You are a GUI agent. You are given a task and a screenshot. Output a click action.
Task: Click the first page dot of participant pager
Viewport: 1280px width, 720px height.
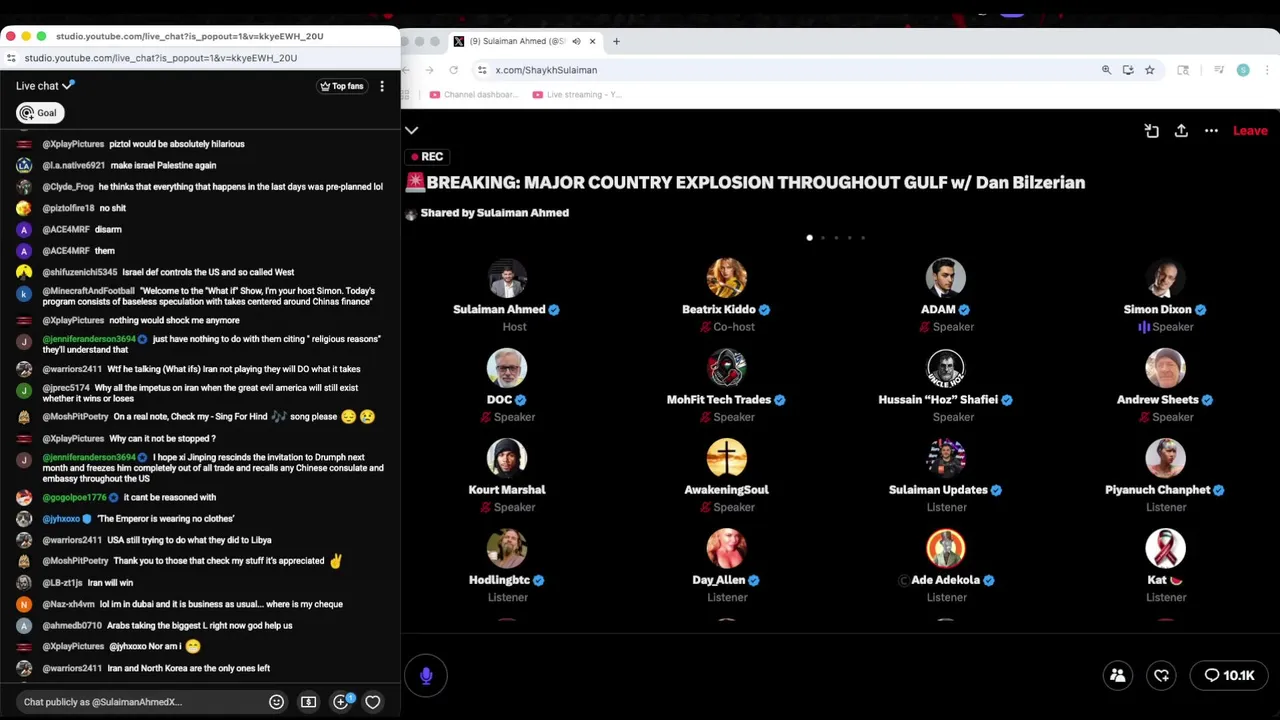point(809,238)
